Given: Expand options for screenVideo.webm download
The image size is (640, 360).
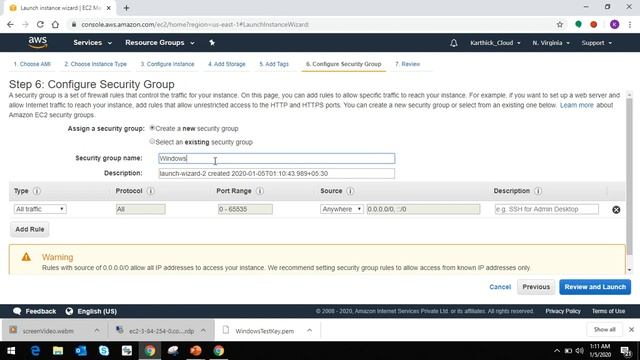Looking at the screenshot, I should 97,330.
